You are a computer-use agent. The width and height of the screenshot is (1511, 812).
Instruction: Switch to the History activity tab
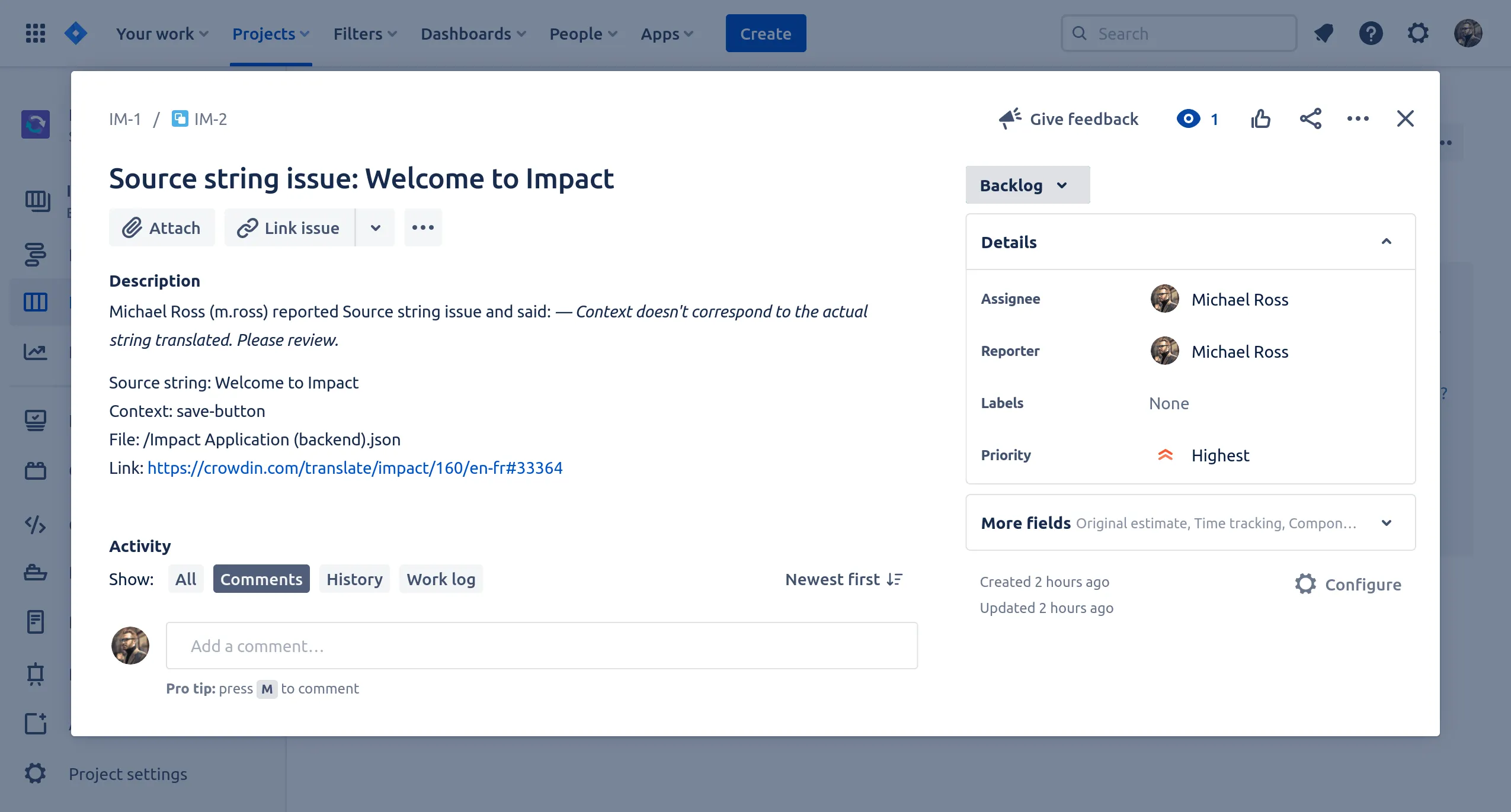(x=353, y=578)
